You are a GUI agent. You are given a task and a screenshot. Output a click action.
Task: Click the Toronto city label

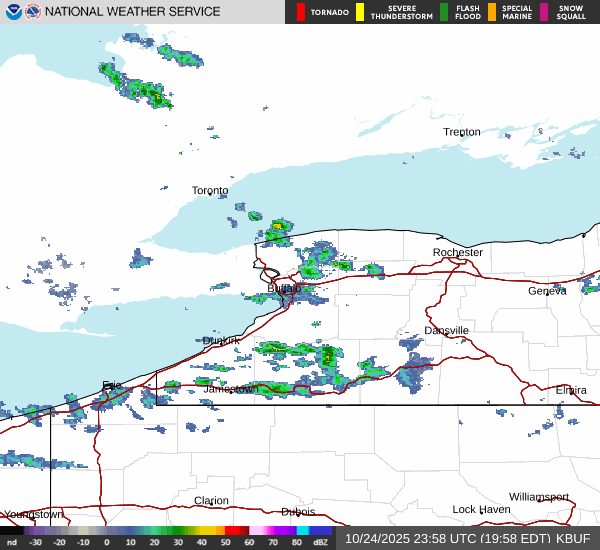[210, 190]
